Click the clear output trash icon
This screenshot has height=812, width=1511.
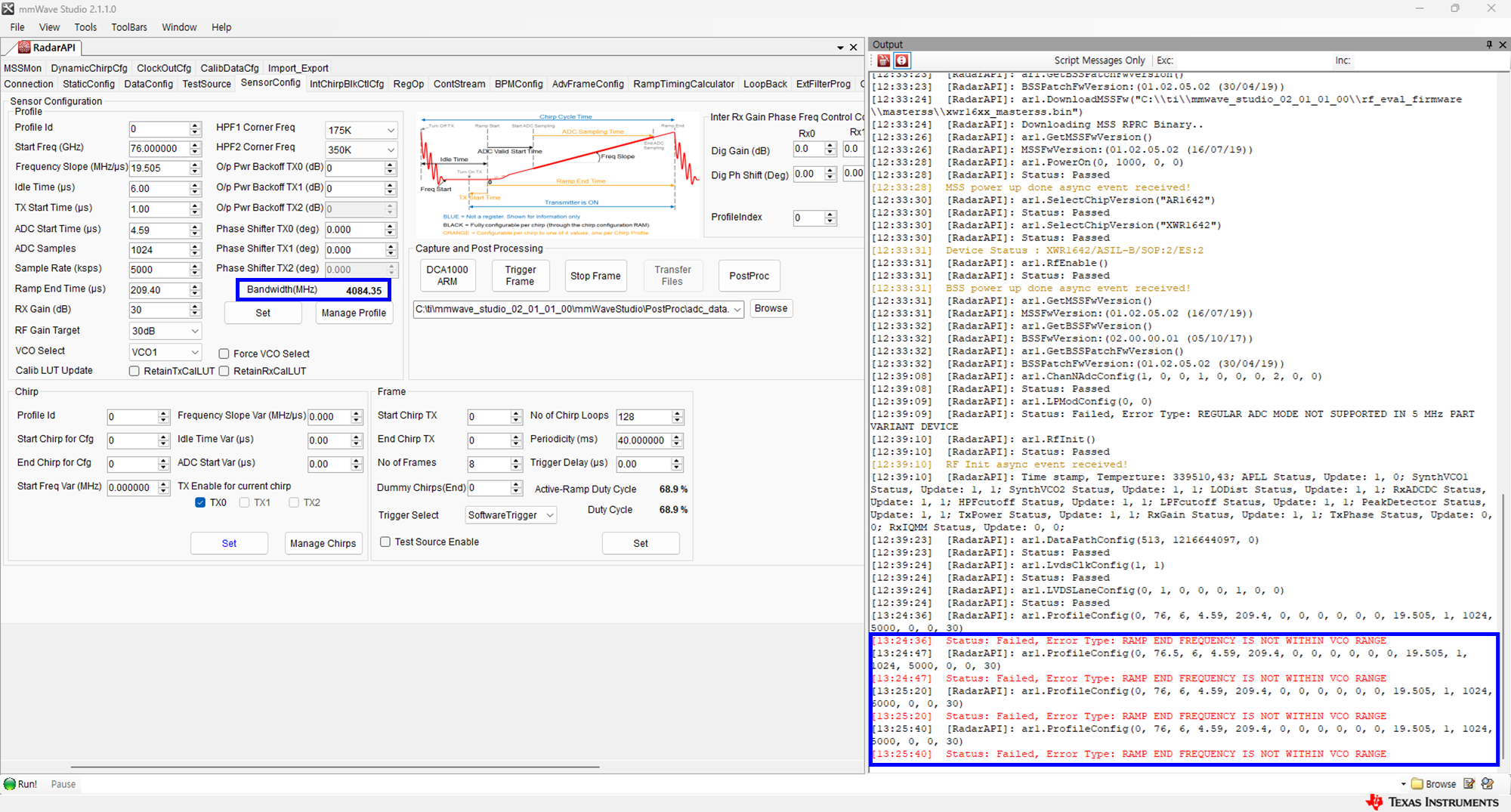click(x=883, y=60)
